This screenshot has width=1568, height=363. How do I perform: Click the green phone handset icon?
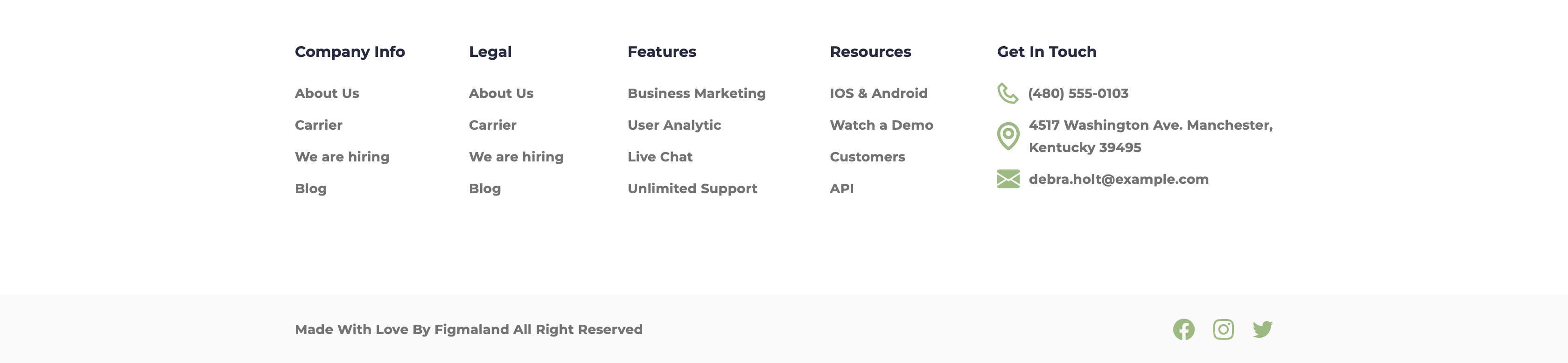pyautogui.click(x=1008, y=93)
